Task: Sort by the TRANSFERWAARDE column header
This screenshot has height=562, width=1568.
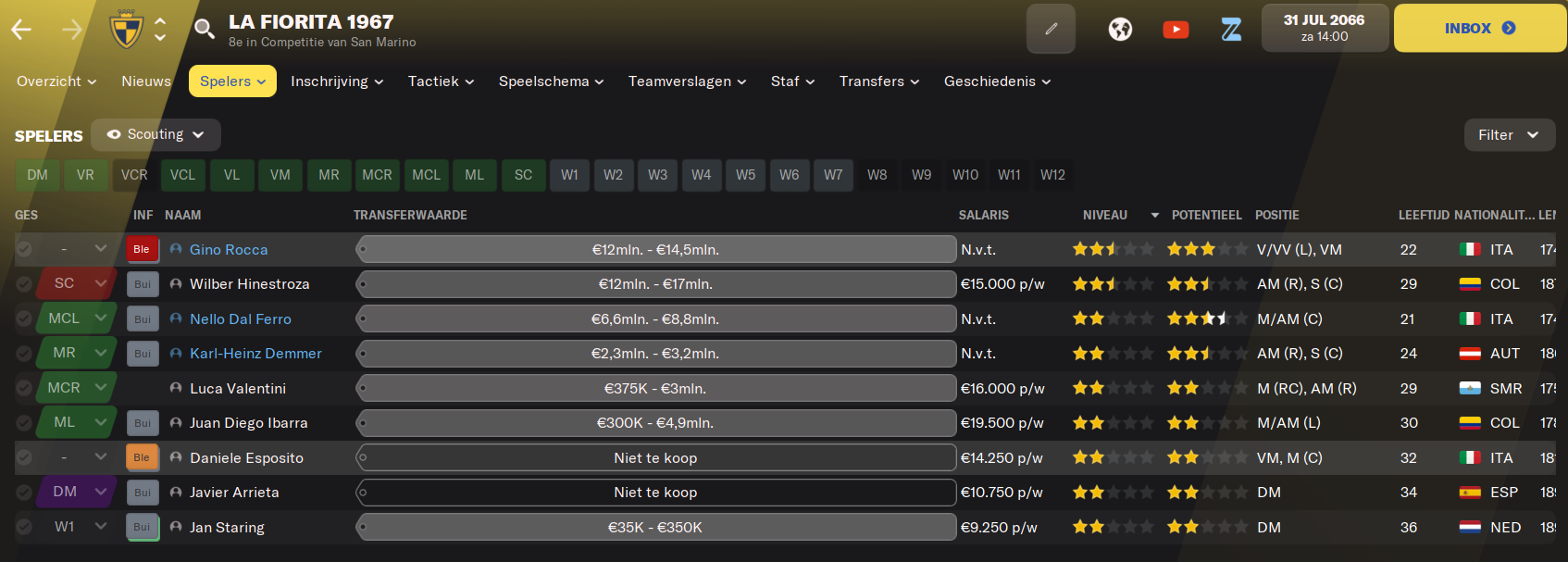Action: coord(410,215)
